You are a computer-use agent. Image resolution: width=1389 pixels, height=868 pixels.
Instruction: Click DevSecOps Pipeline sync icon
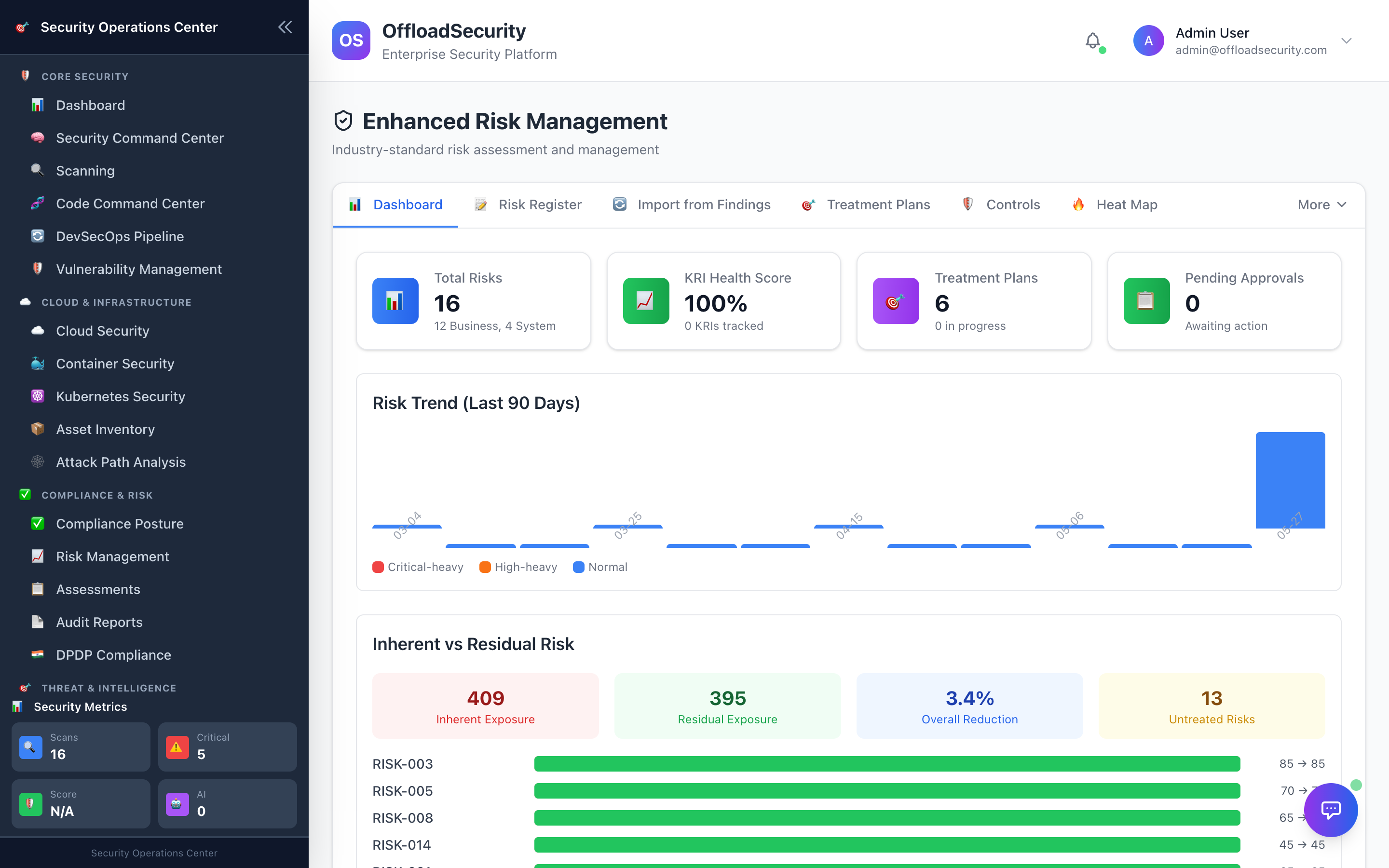(37, 236)
